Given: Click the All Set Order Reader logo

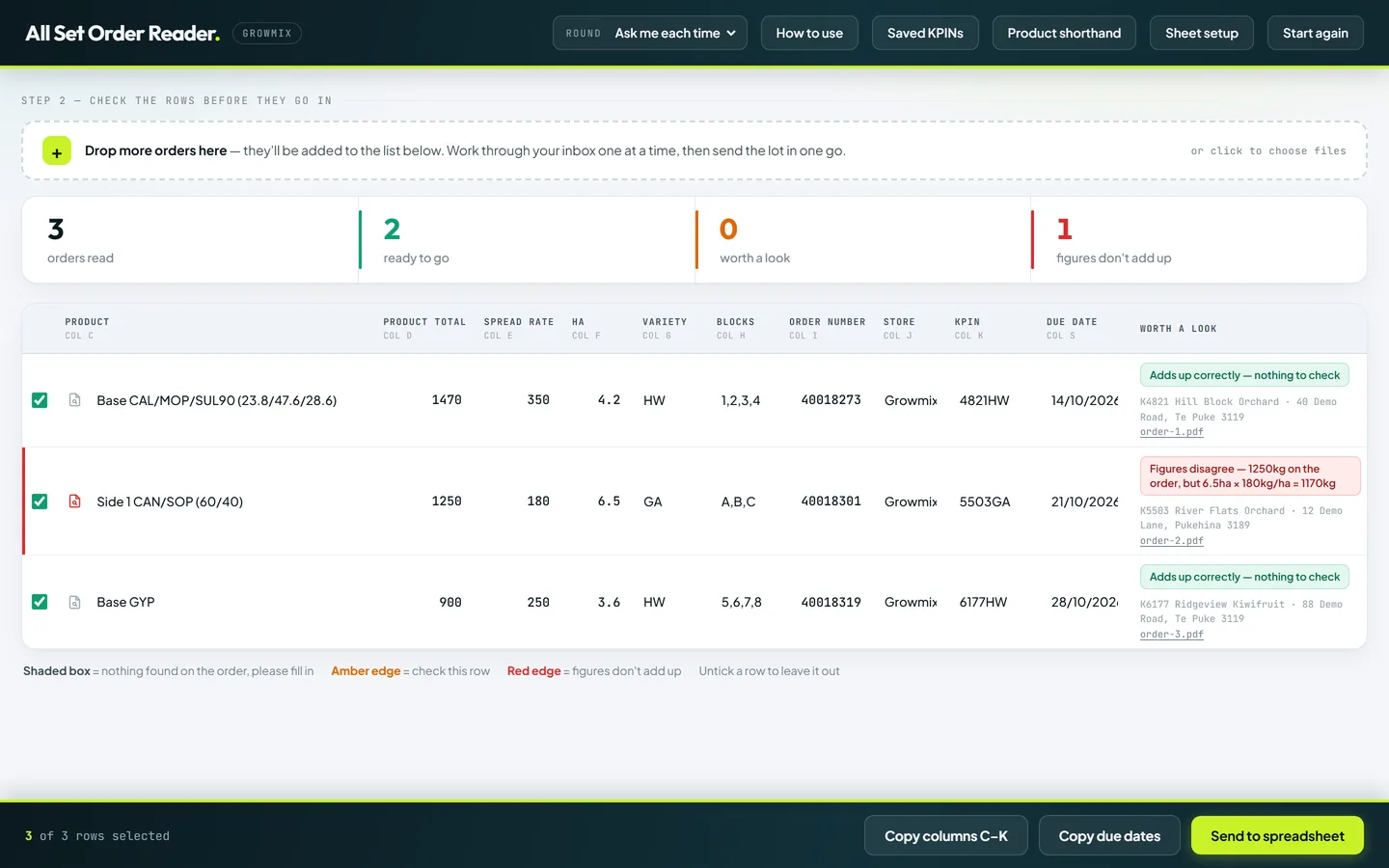Looking at the screenshot, I should click(123, 34).
